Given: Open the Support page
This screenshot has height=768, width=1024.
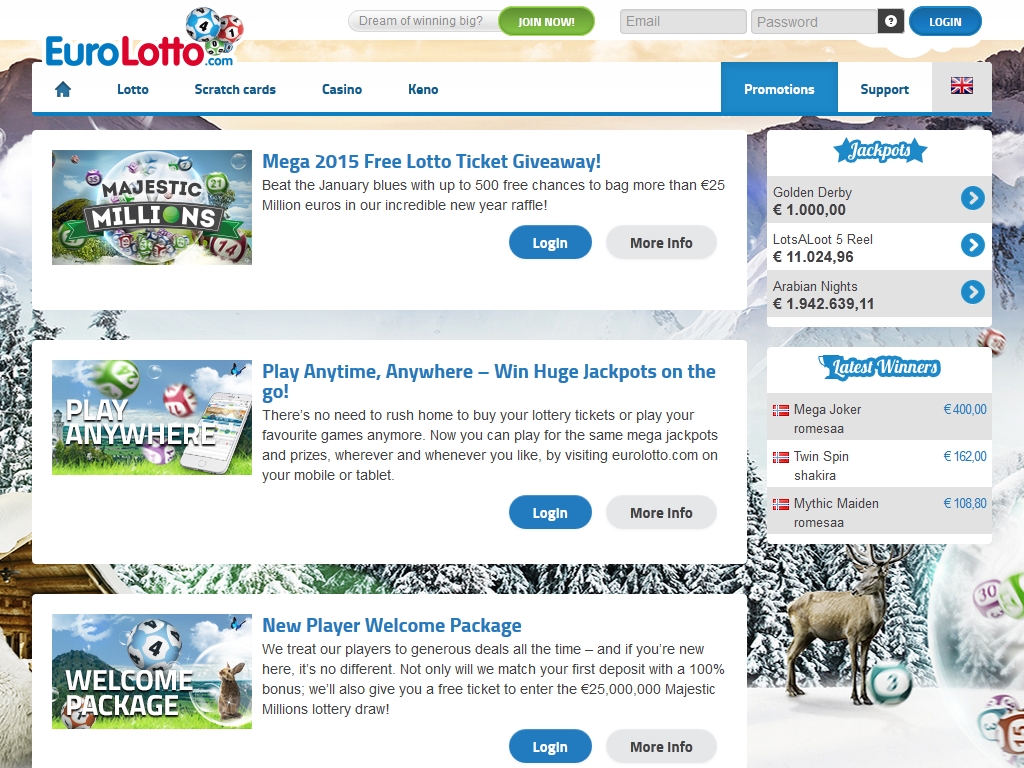Looking at the screenshot, I should point(884,89).
